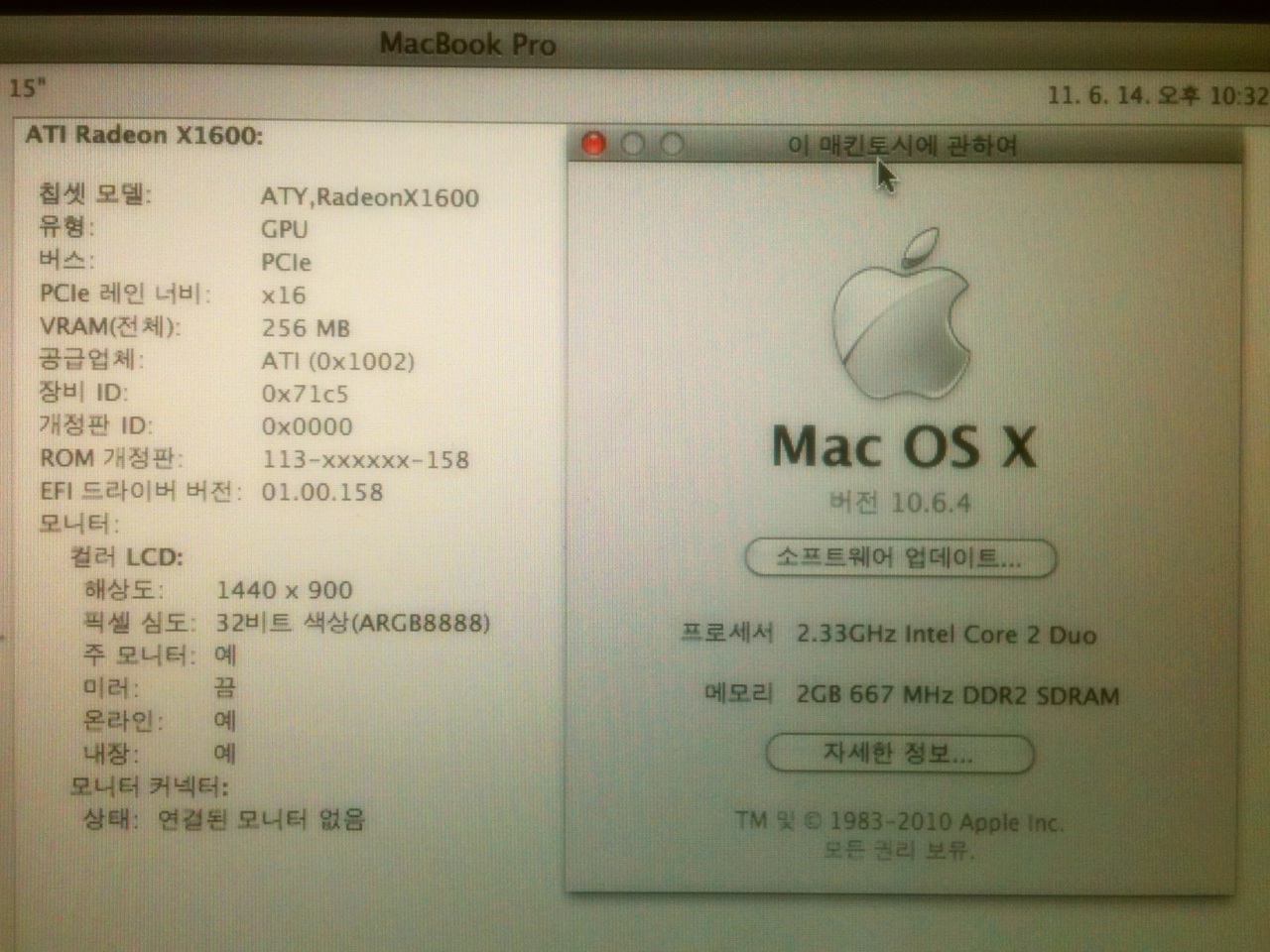Close the About This Mac window
Image resolution: width=1270 pixels, height=952 pixels.
[593, 145]
